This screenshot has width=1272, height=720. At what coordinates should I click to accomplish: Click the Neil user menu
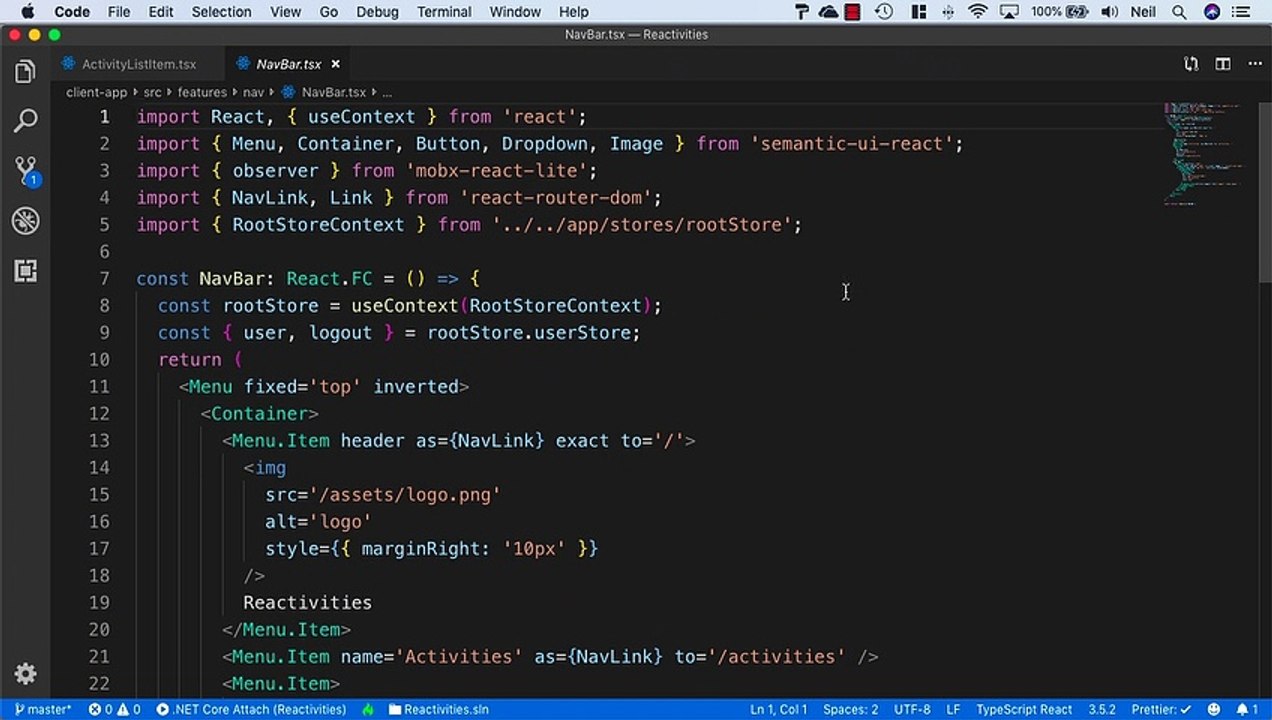tap(1145, 12)
